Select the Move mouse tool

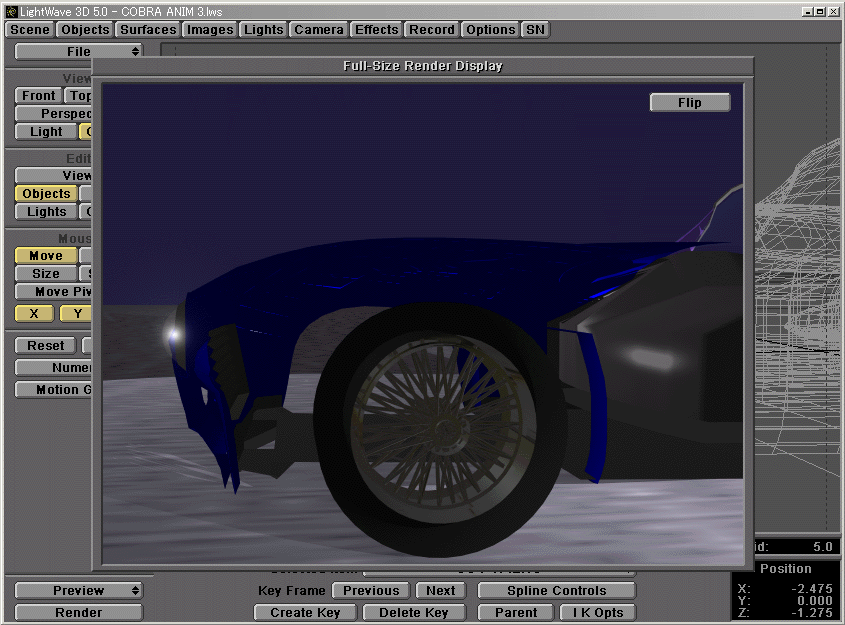click(44, 255)
